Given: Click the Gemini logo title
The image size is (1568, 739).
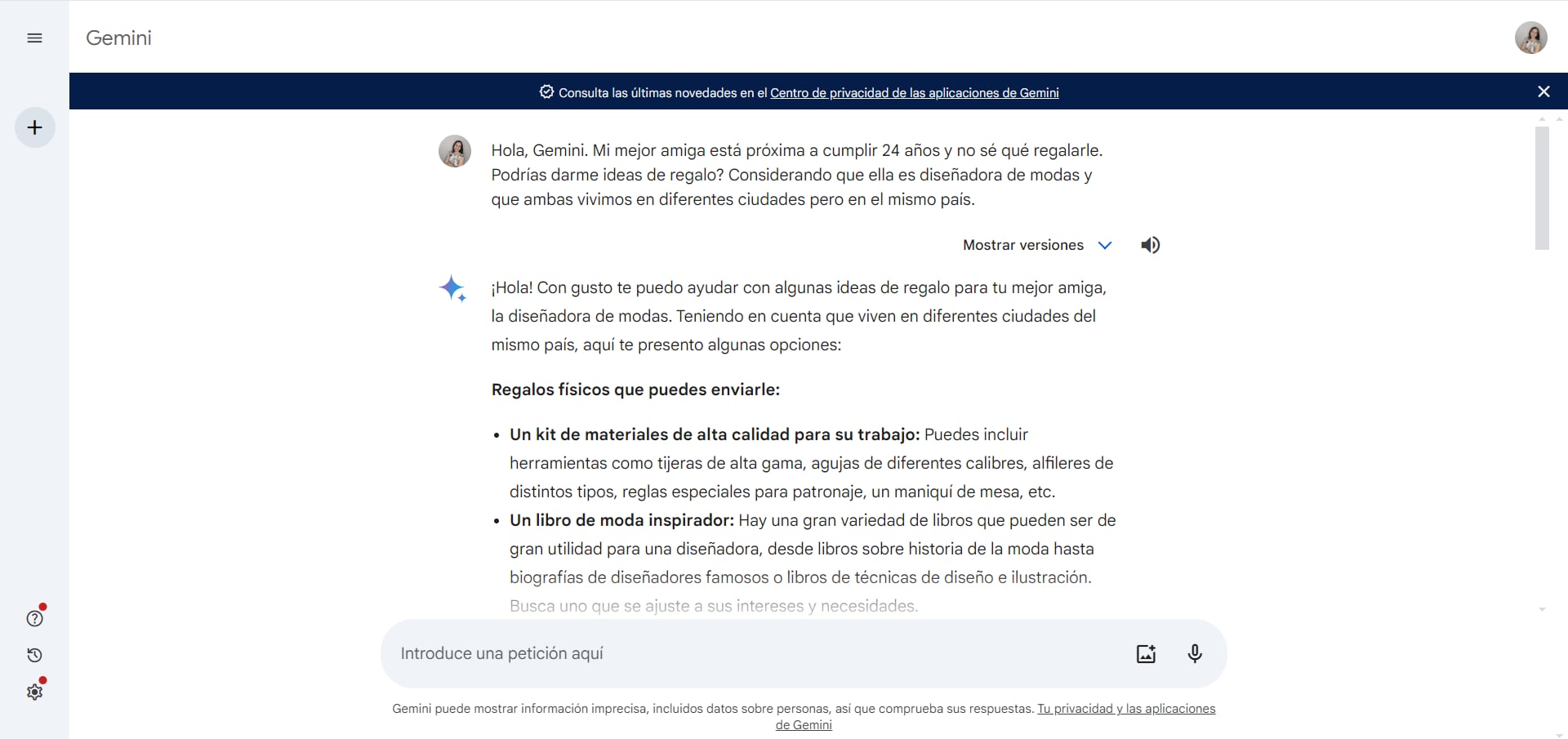Looking at the screenshot, I should tap(118, 38).
